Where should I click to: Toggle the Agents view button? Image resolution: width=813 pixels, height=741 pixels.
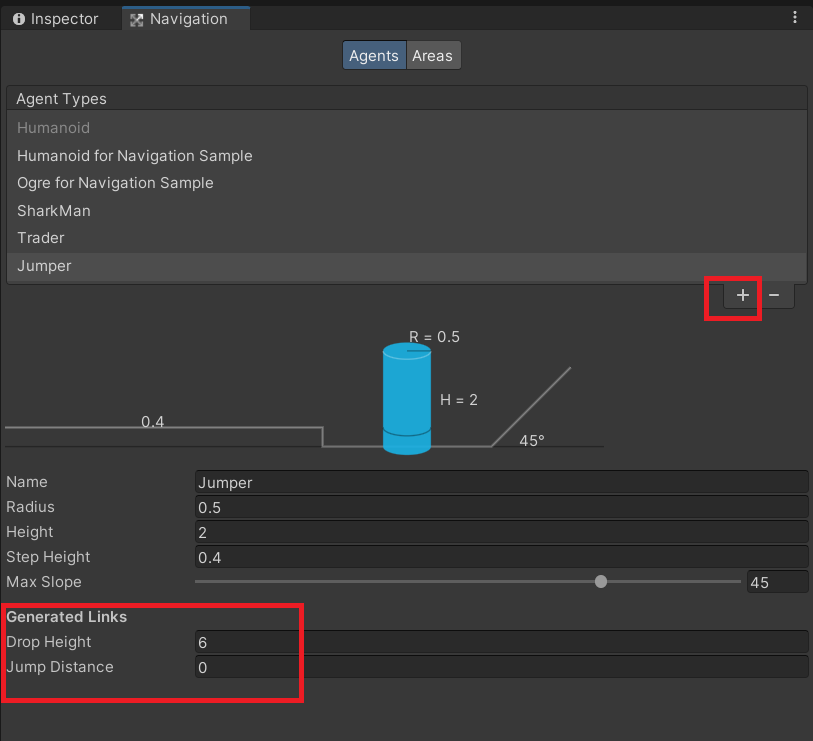[374, 56]
